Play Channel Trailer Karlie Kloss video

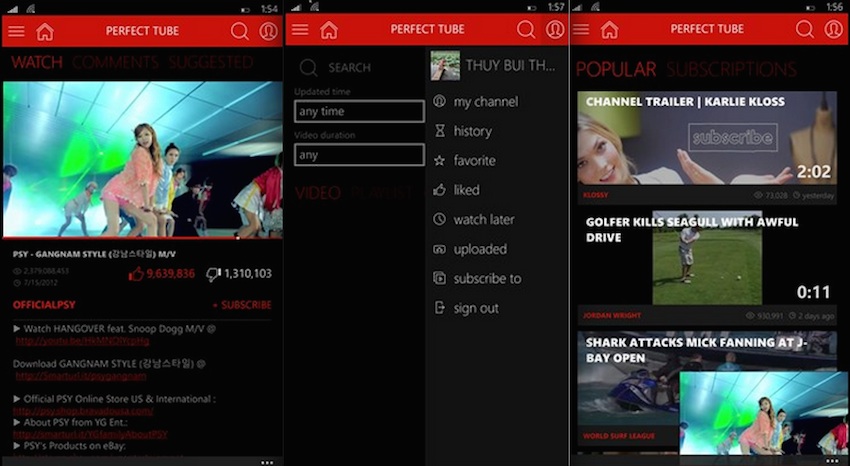(x=707, y=138)
